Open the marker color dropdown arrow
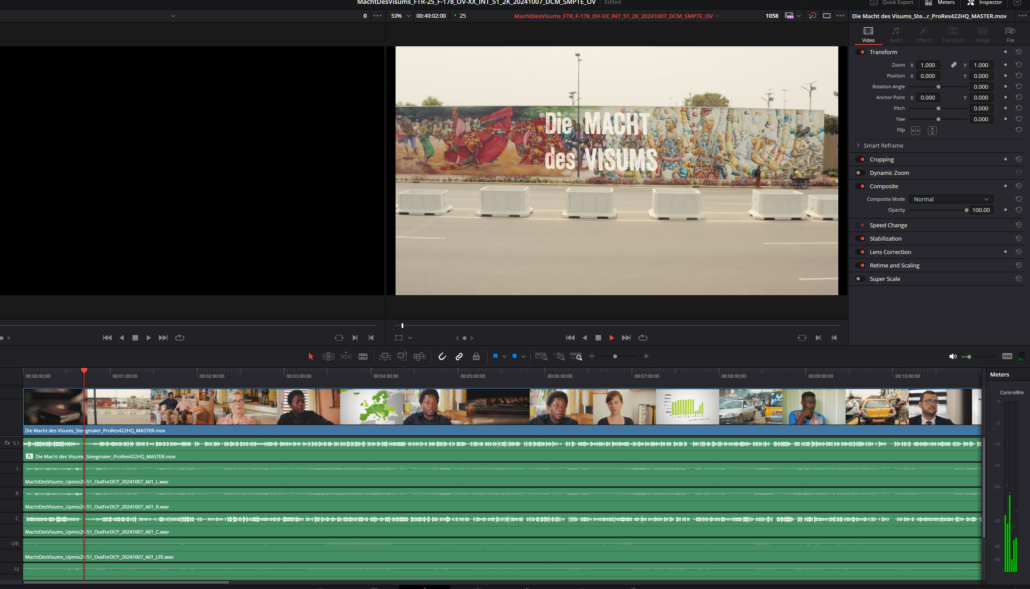Viewport: 1030px width, 589px height. click(523, 357)
